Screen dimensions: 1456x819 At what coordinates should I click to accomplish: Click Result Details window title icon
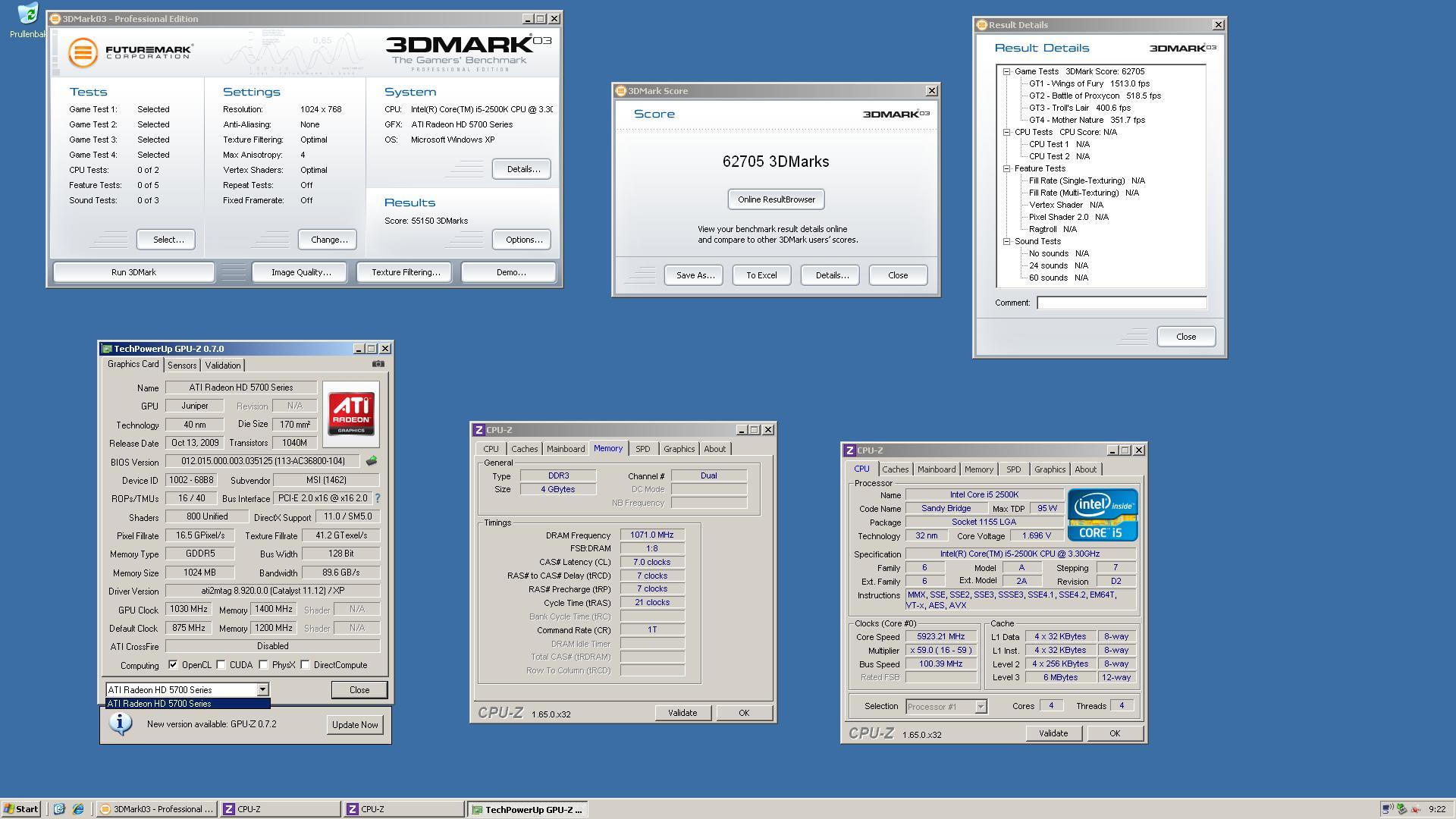[981, 25]
